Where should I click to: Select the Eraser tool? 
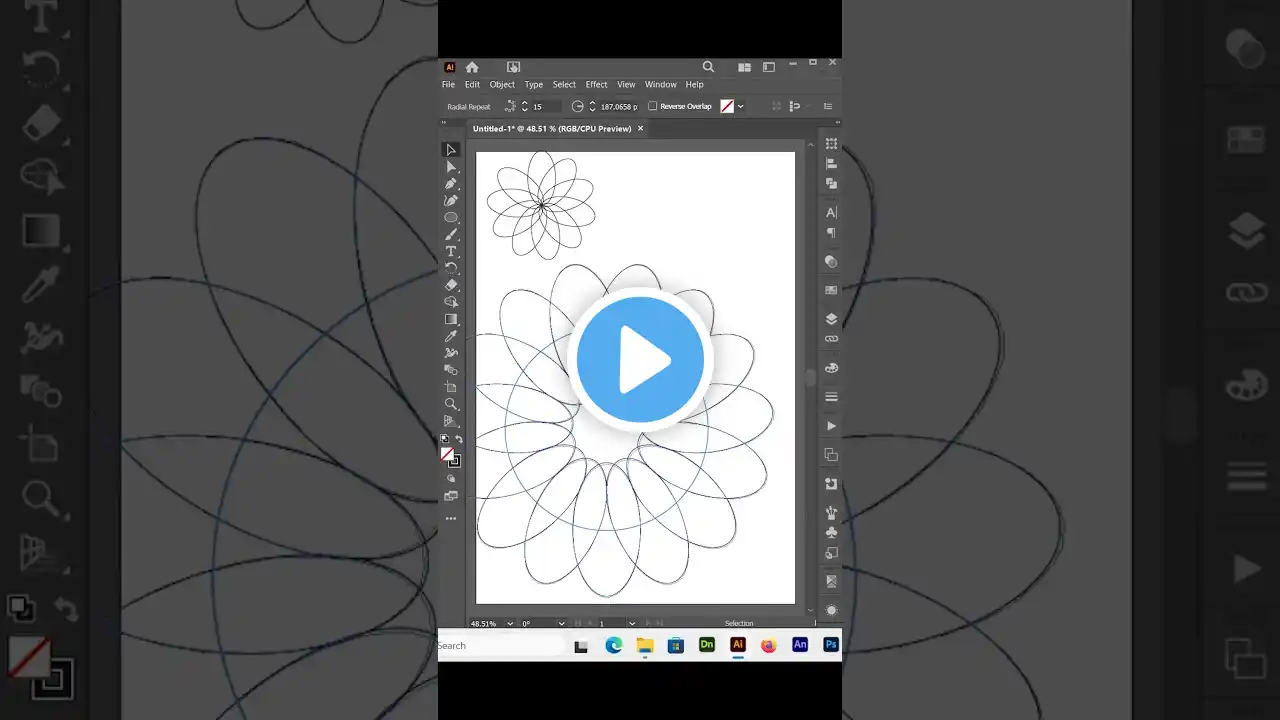click(x=451, y=284)
